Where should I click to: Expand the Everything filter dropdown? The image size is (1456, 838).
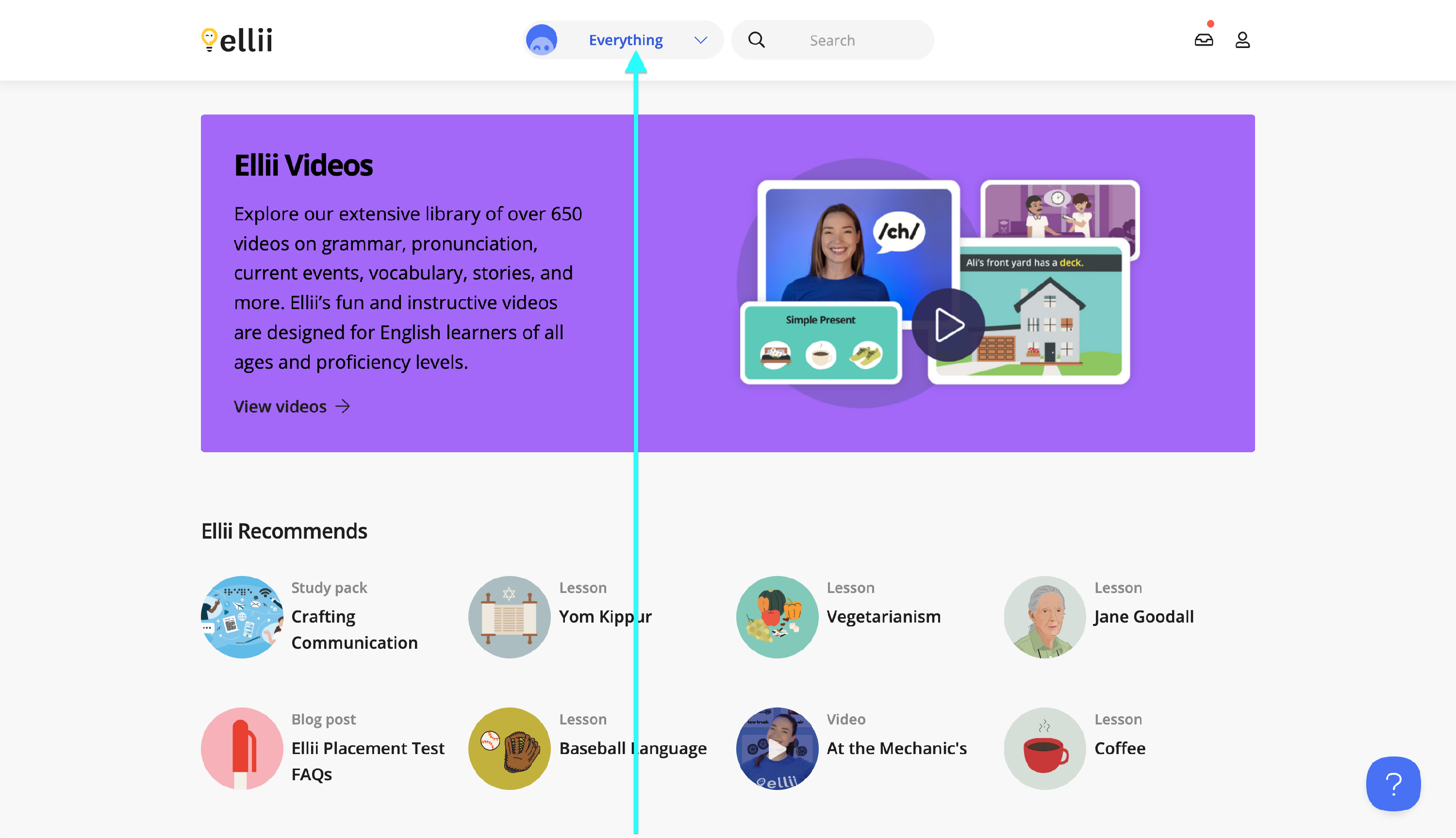(x=625, y=40)
